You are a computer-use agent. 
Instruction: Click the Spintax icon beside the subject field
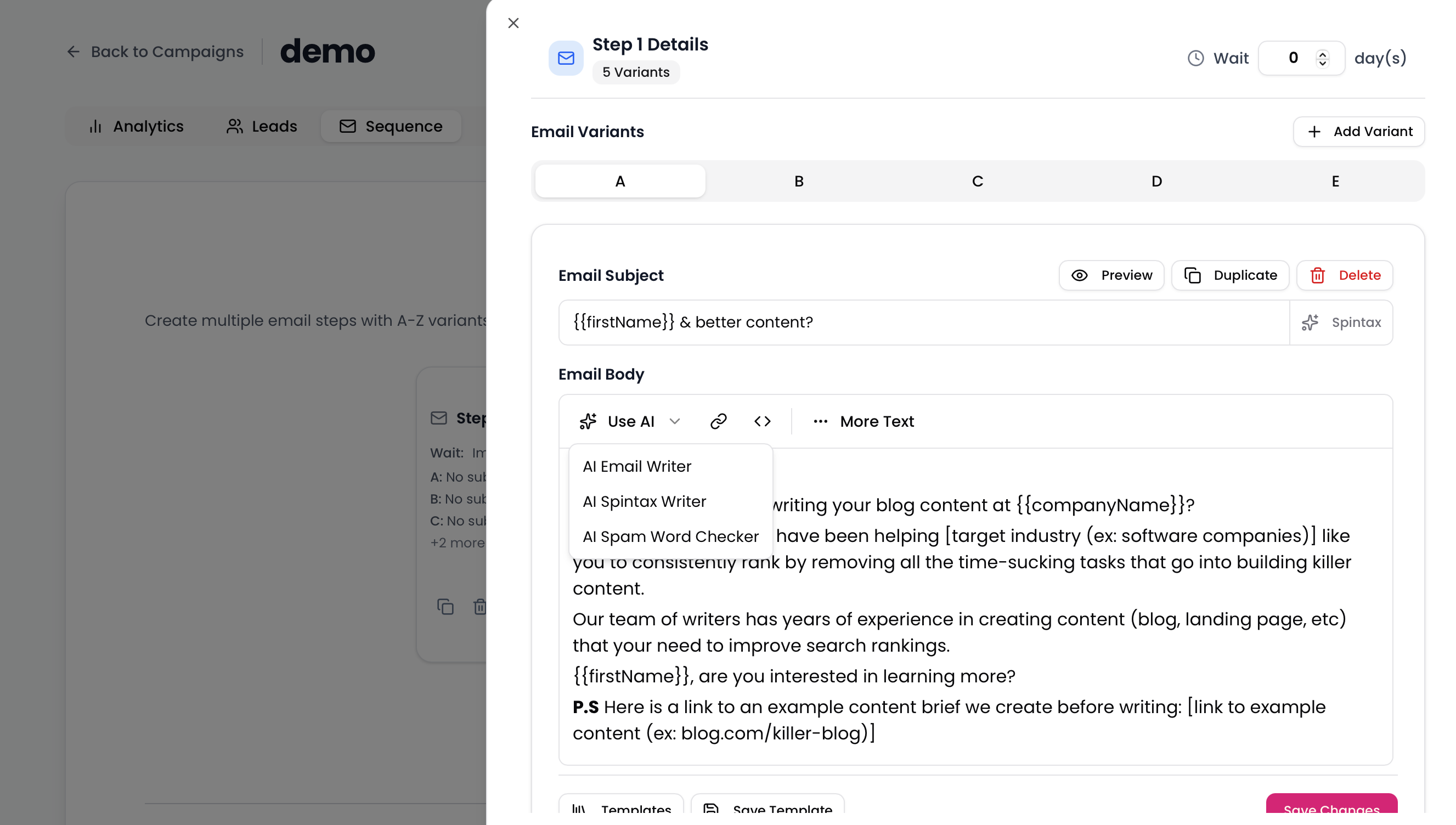point(1311,322)
